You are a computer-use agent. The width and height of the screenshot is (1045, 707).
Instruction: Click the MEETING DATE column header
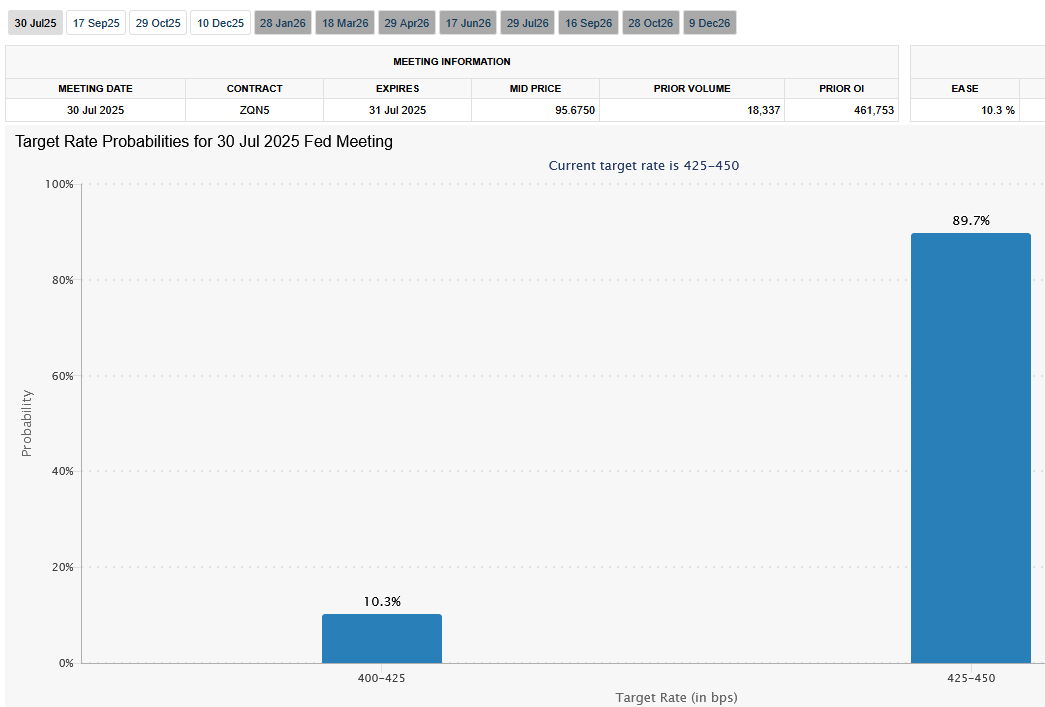coord(95,89)
